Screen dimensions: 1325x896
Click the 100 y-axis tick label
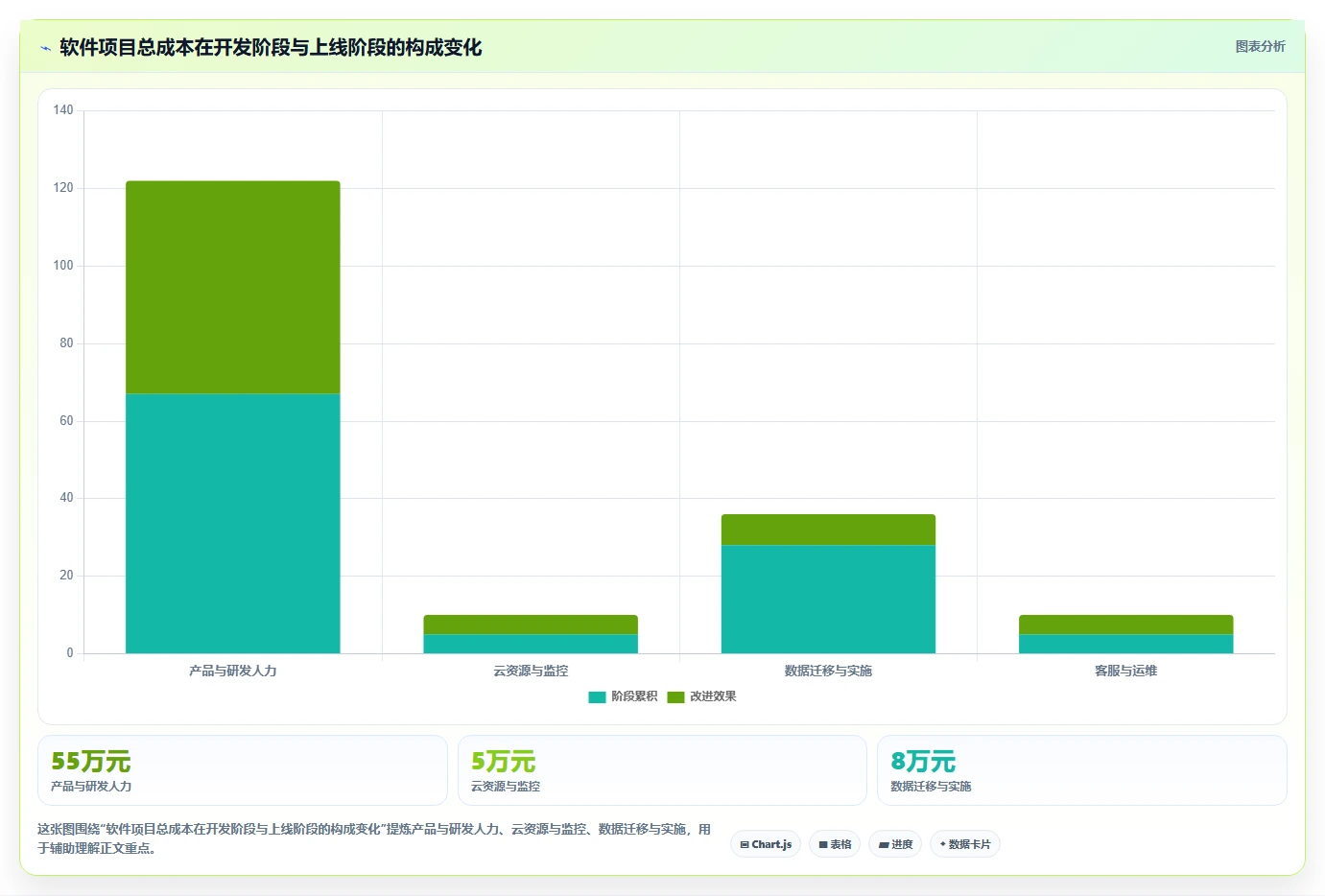63,266
